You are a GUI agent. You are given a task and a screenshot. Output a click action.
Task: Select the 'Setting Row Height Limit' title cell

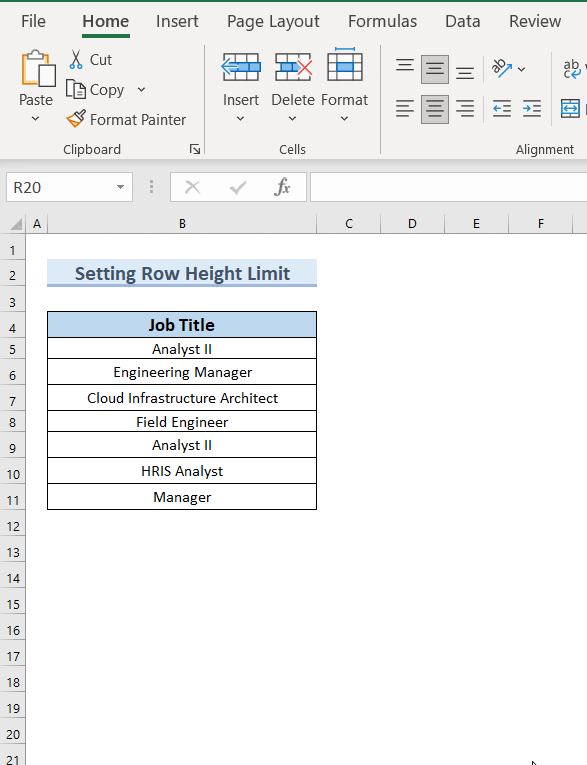point(182,273)
